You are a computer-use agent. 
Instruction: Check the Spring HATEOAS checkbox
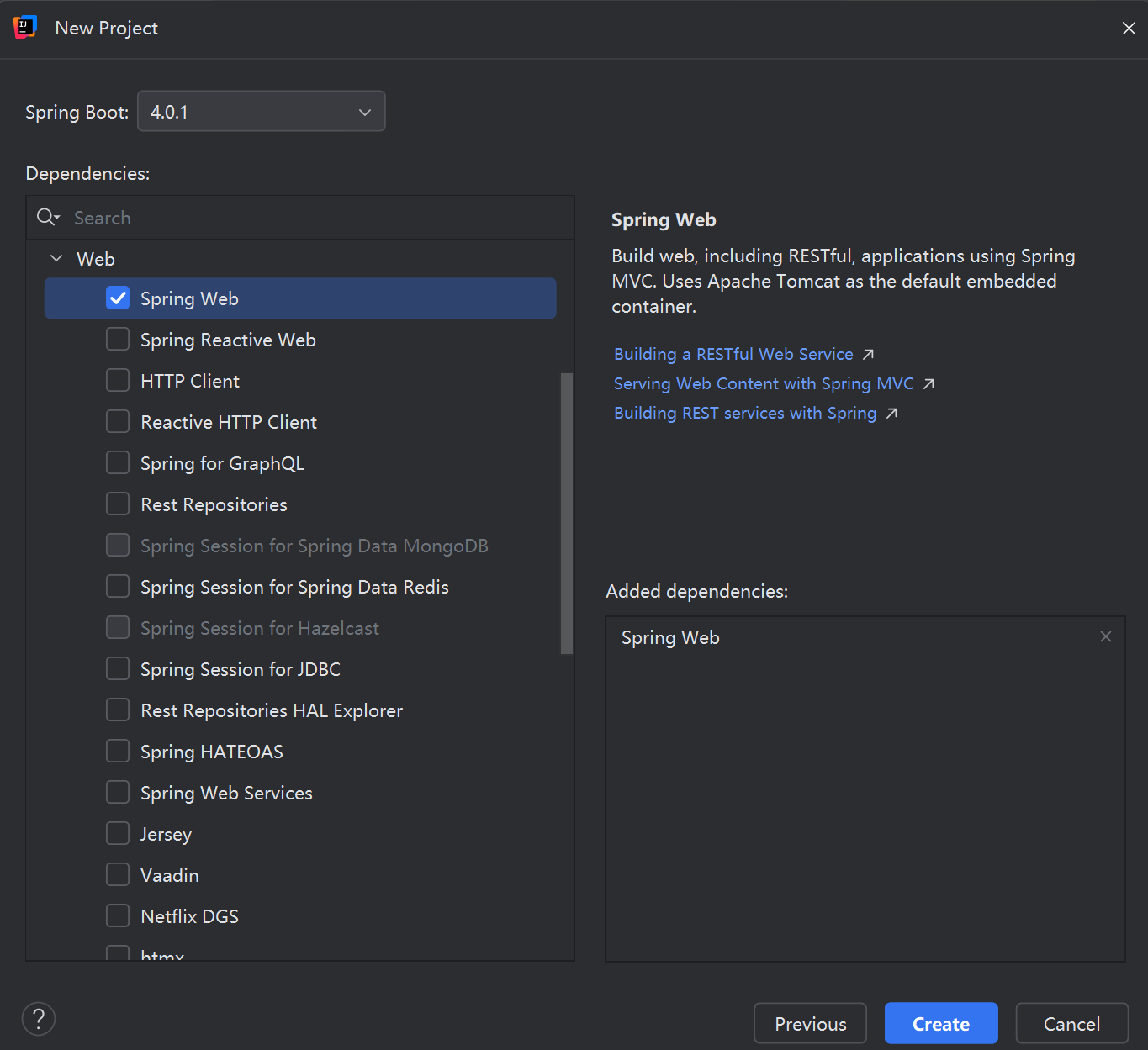[118, 752]
